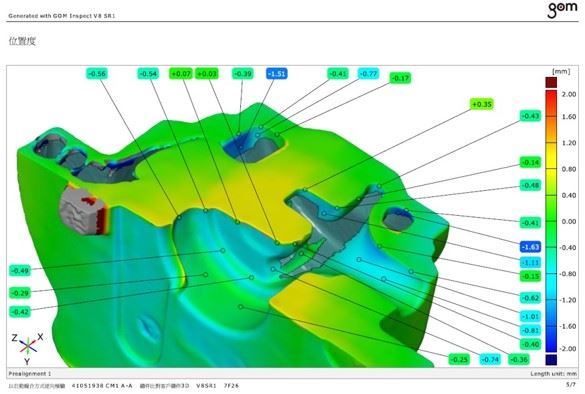Select the -1.51 deviation label

click(276, 74)
